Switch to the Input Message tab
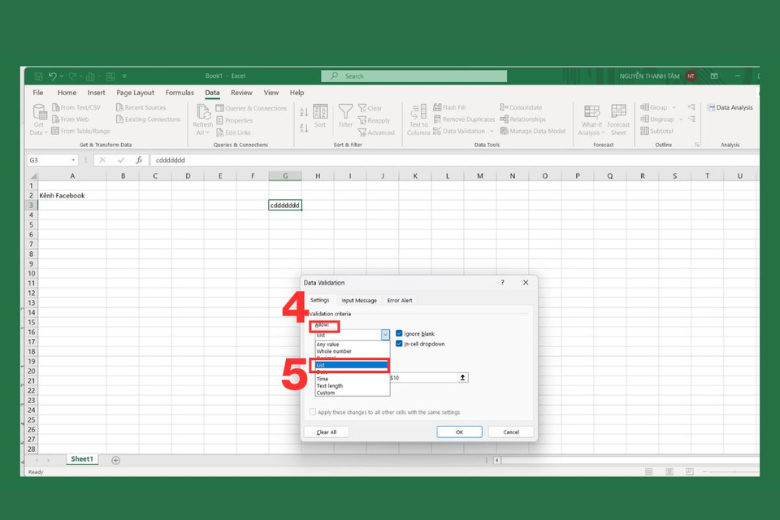 click(x=359, y=300)
